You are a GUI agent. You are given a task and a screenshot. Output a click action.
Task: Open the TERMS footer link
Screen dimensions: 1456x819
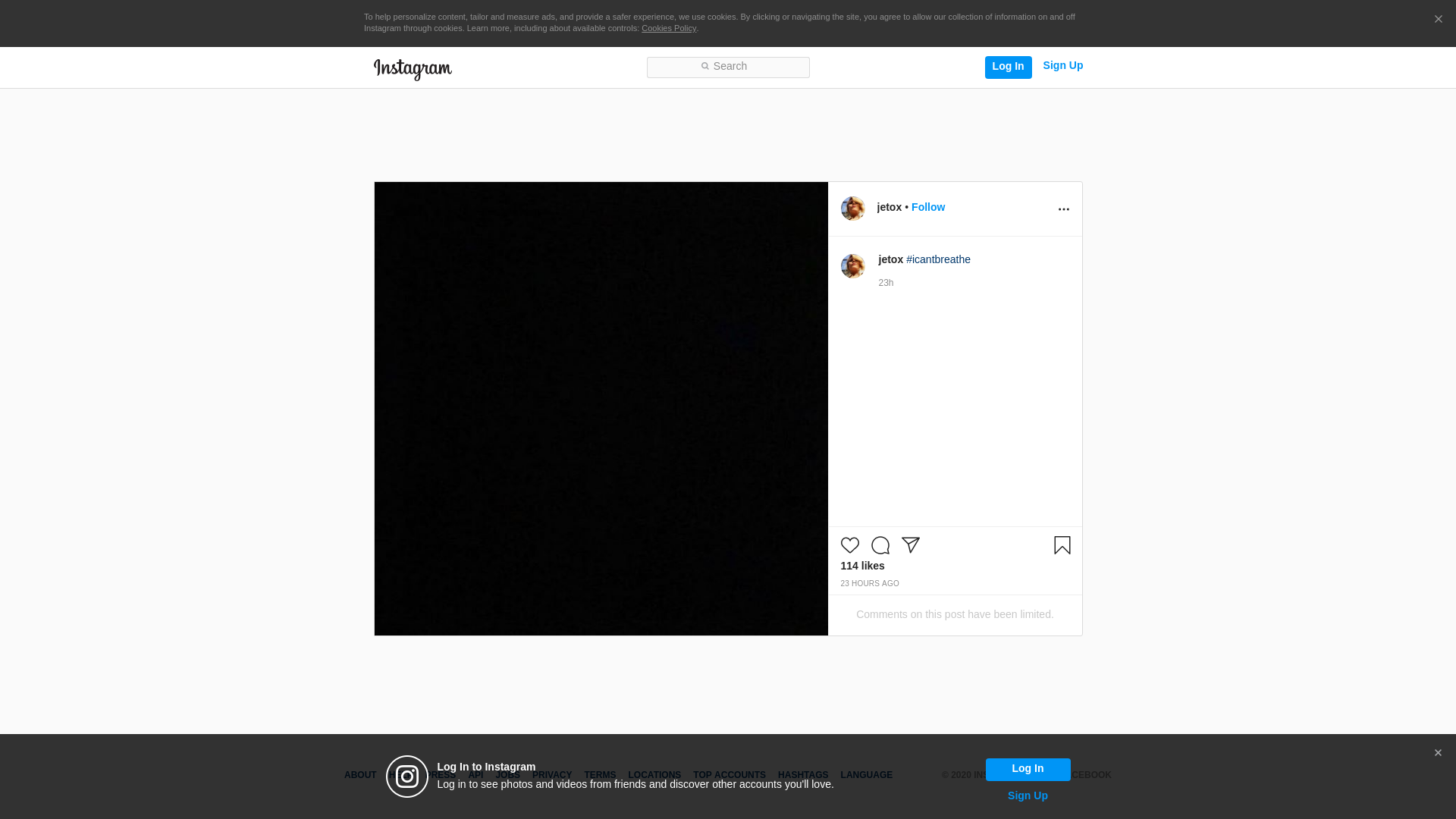point(600,776)
